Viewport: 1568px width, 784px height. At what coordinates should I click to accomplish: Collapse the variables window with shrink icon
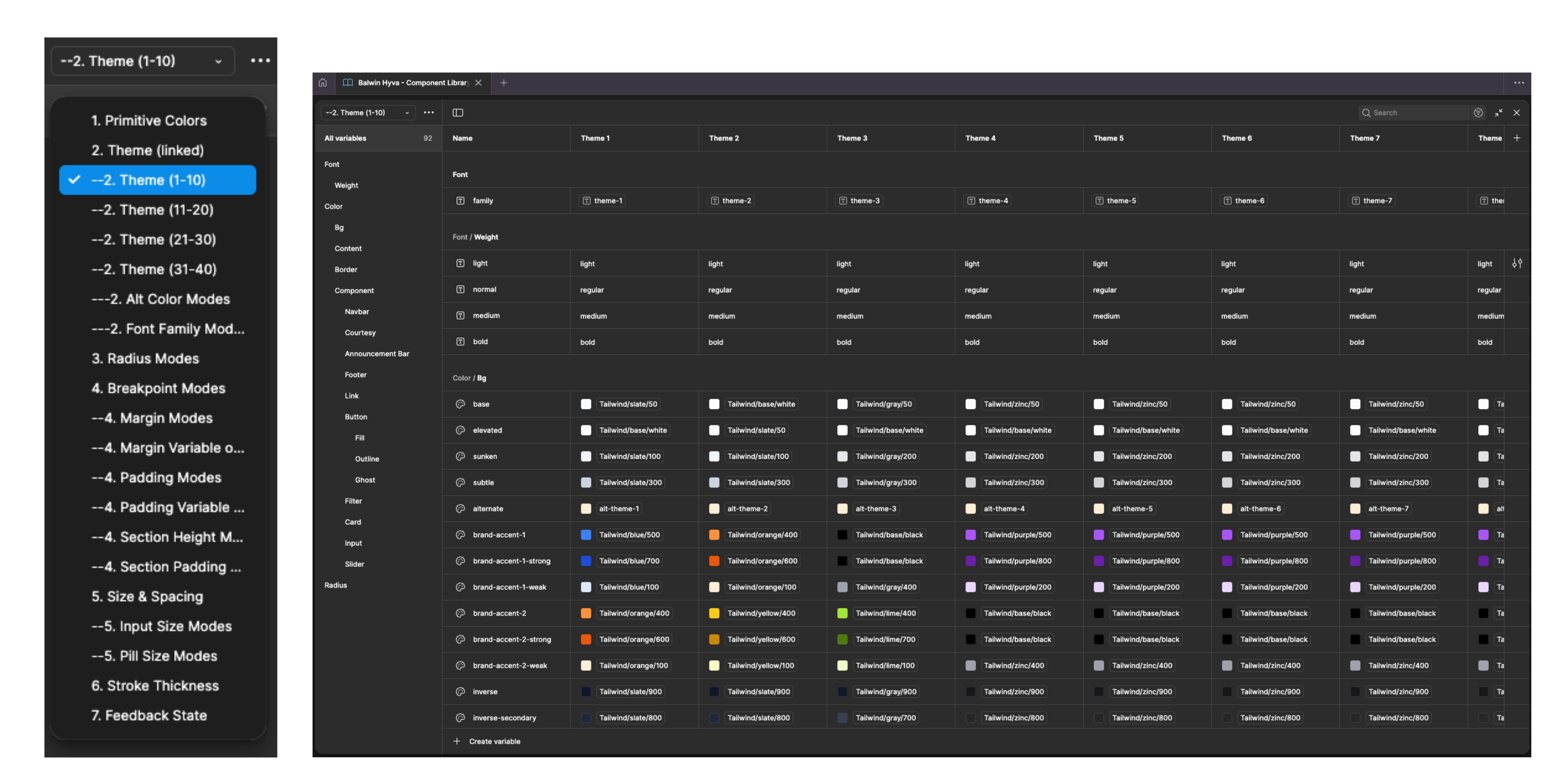[1499, 113]
